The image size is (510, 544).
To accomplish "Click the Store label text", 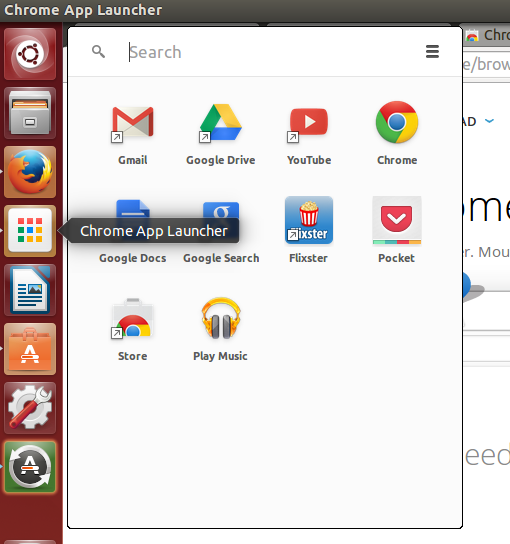I will tap(133, 356).
